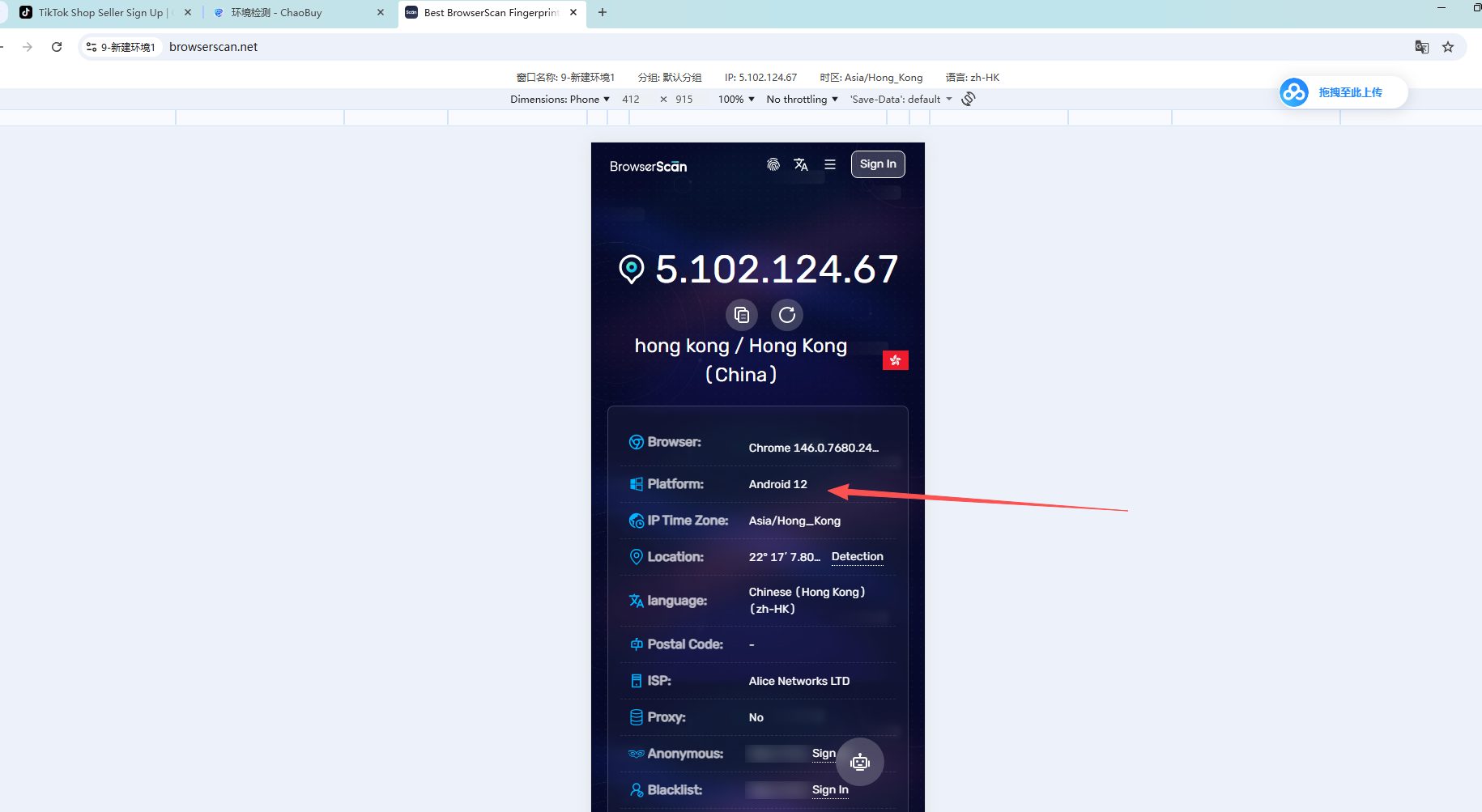Open the No throttling dropdown

802,99
